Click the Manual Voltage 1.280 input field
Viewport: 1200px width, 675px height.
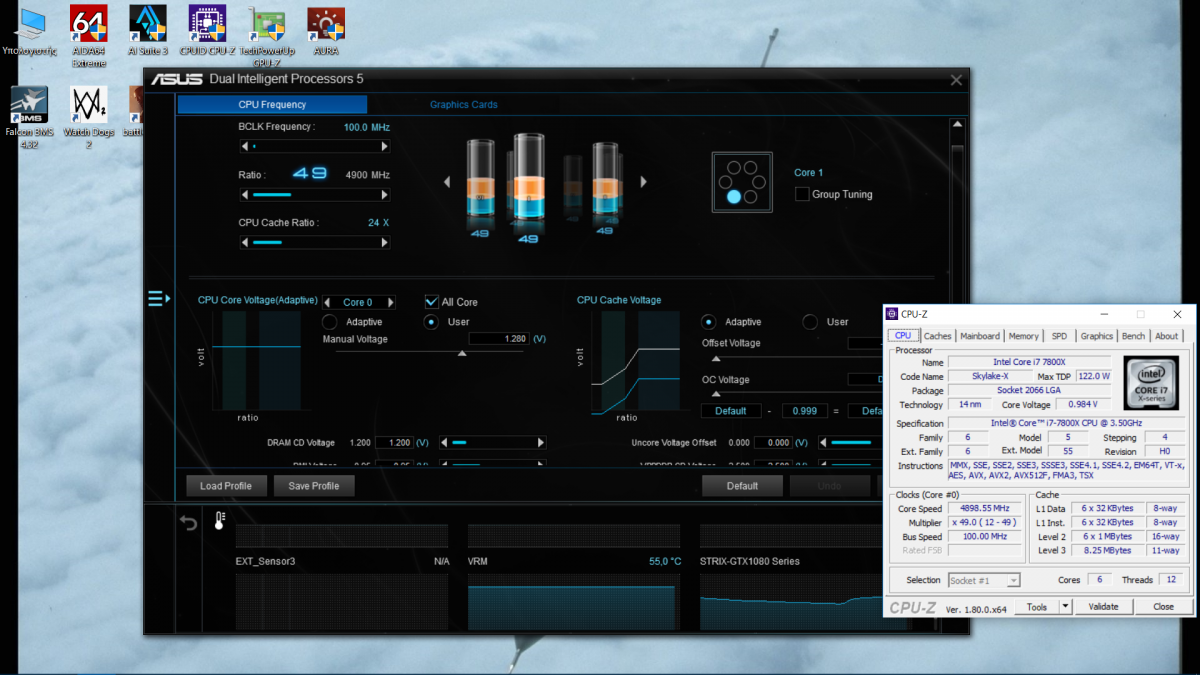coord(498,339)
